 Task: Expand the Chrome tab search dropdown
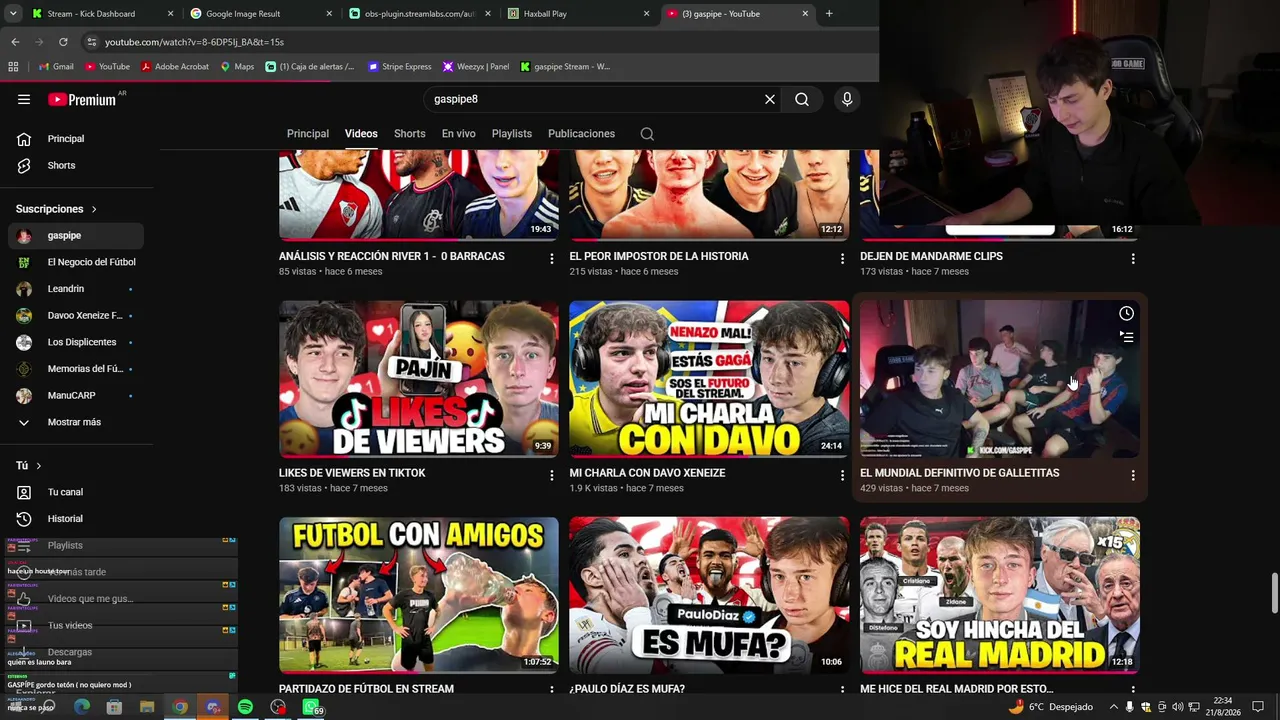pyautogui.click(x=13, y=14)
